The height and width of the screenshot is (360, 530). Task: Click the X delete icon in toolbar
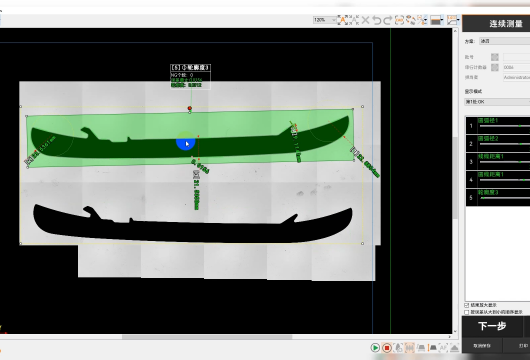click(x=365, y=20)
